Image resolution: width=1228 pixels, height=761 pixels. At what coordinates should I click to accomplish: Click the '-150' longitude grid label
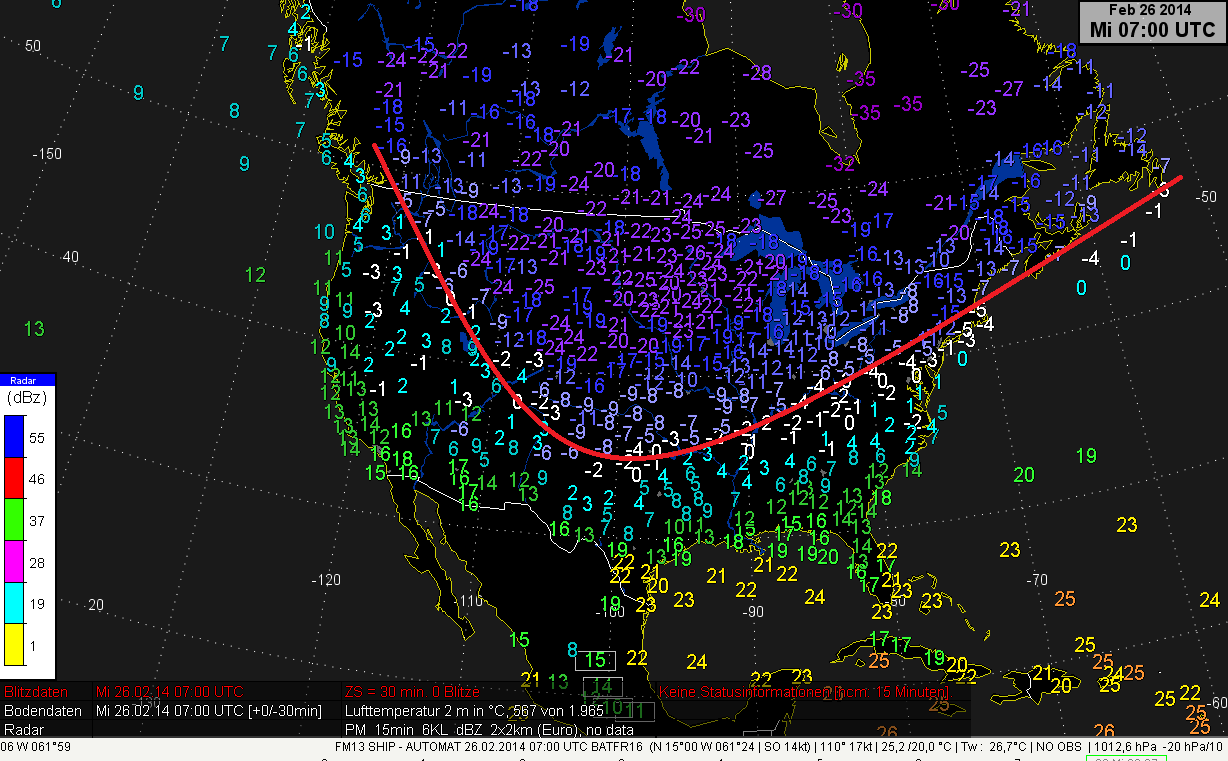pos(47,154)
